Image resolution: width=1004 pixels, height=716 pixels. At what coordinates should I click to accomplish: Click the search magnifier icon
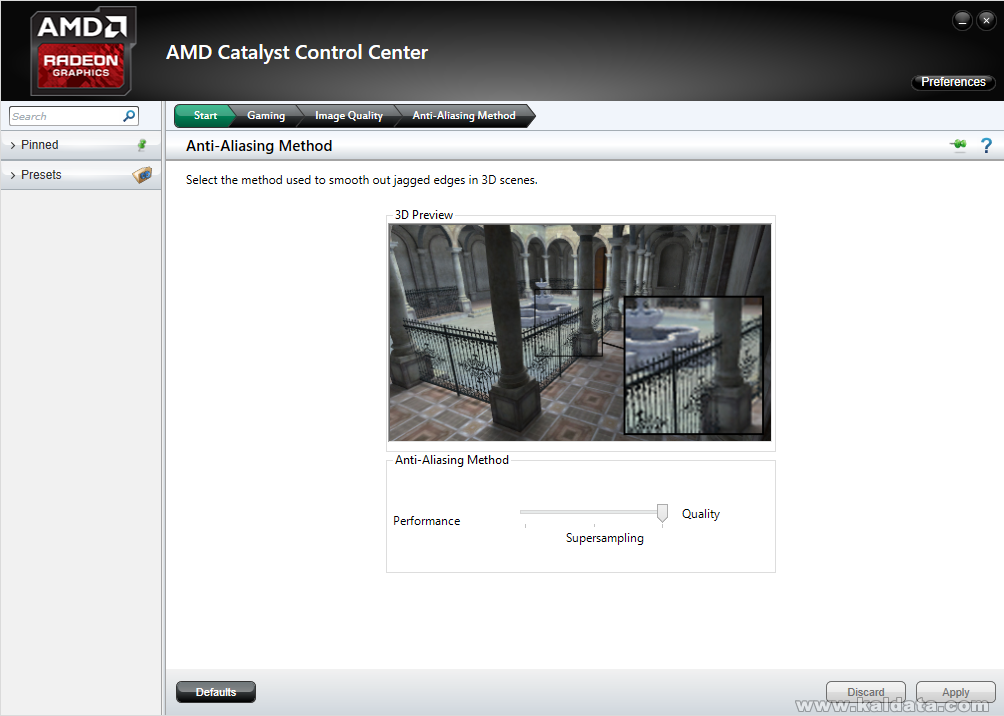tap(129, 116)
